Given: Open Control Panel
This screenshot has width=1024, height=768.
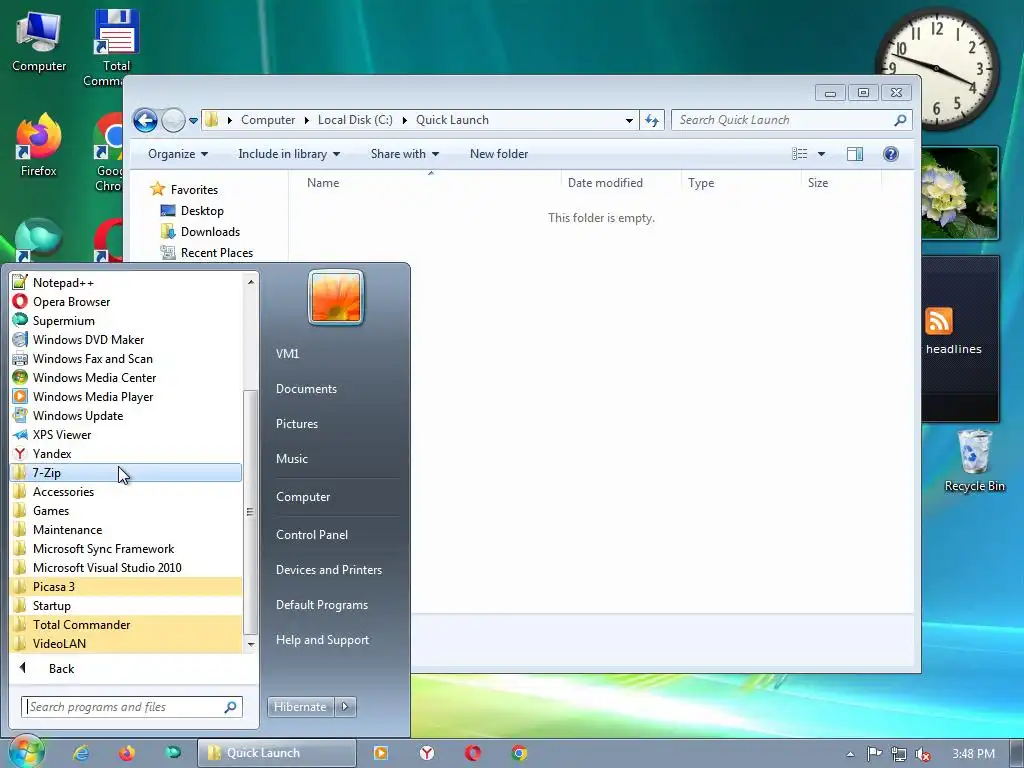Looking at the screenshot, I should coord(312,535).
